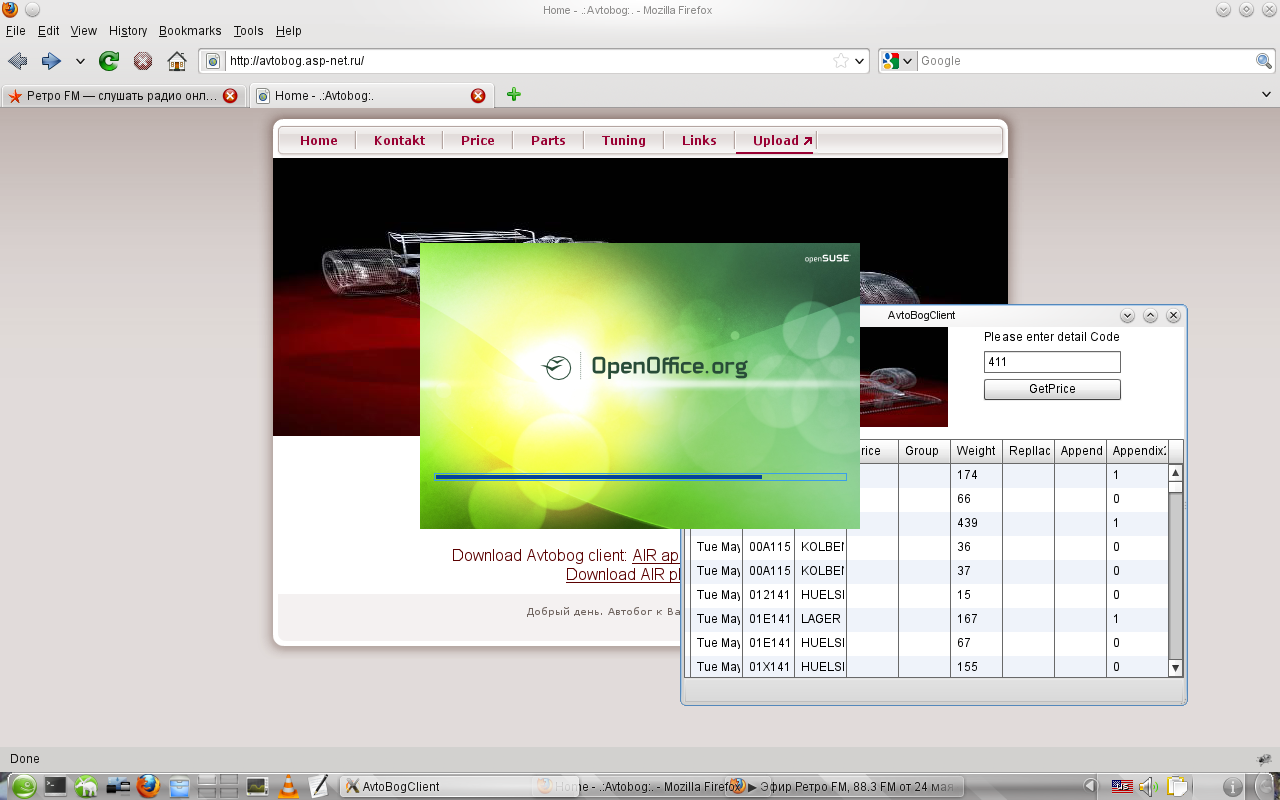Viewport: 1280px width, 800px height.
Task: Click the site identity icon in address bar
Action: click(x=213, y=61)
